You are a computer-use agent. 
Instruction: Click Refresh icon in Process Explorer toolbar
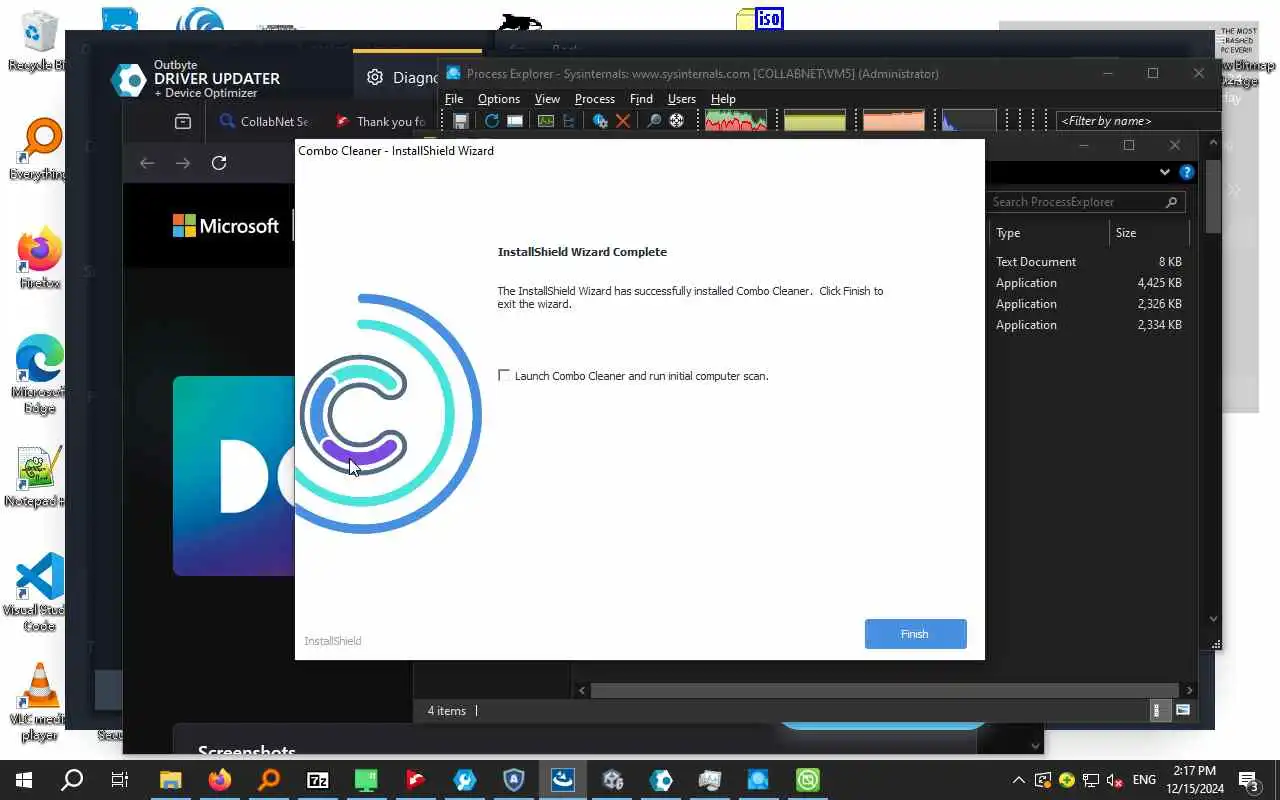pos(491,121)
